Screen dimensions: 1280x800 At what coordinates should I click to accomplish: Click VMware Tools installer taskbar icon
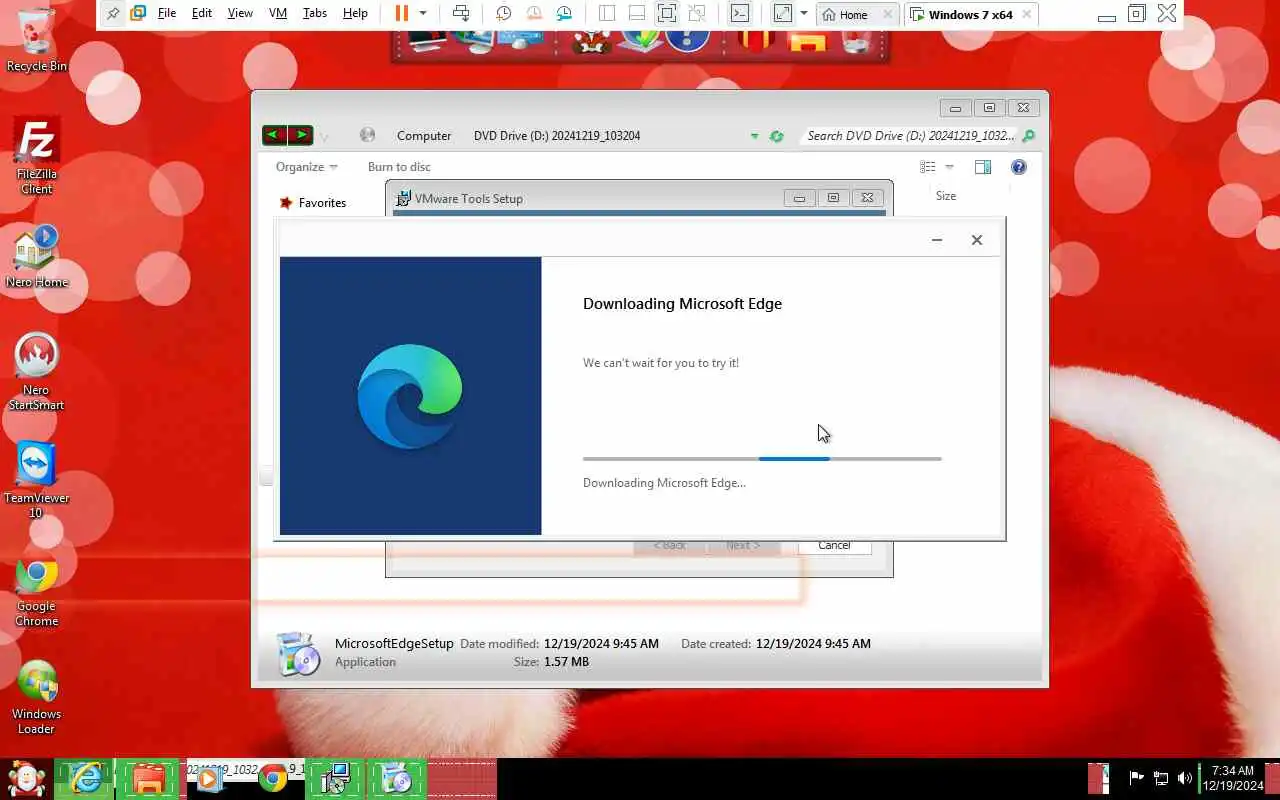[335, 778]
